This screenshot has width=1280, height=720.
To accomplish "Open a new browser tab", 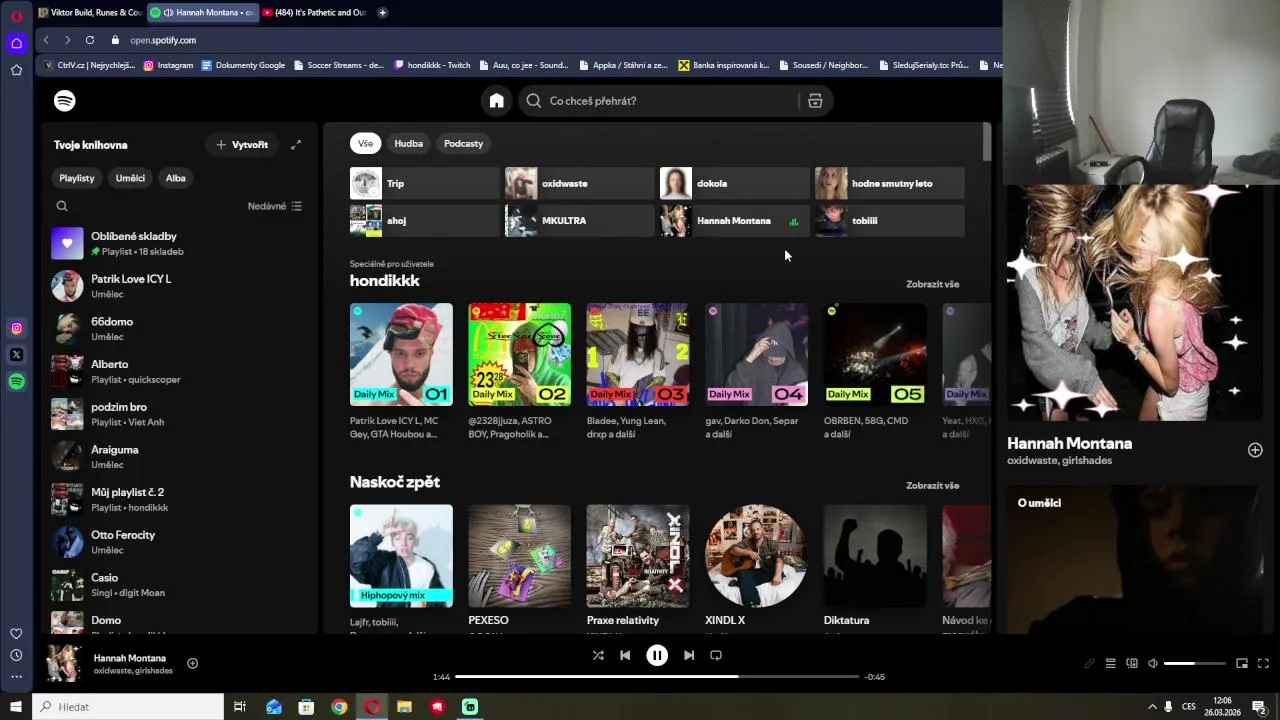I will click(x=382, y=13).
